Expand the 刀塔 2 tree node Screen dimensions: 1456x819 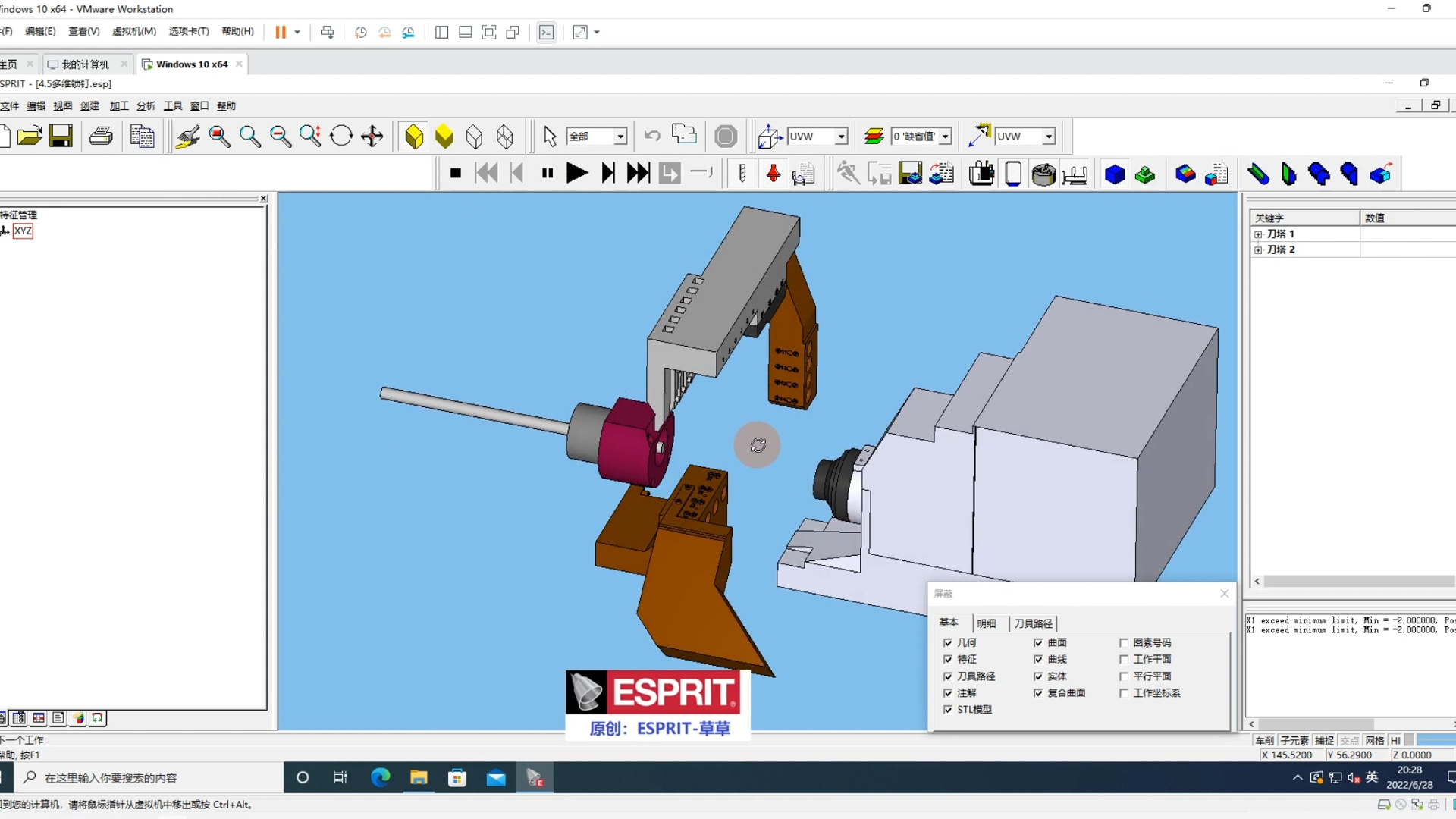pyautogui.click(x=1258, y=250)
